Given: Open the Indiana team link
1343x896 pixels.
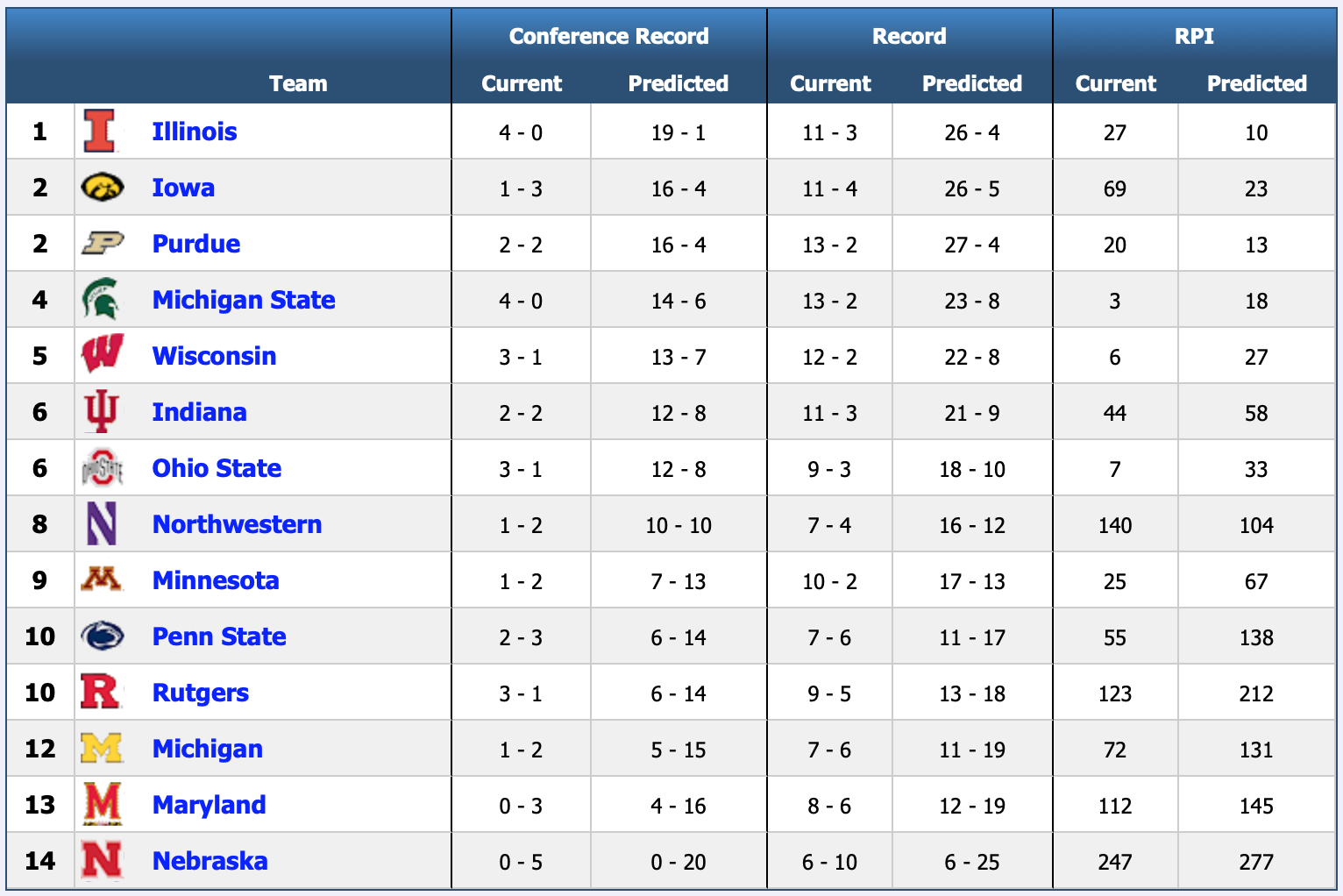Looking at the screenshot, I should (x=199, y=412).
